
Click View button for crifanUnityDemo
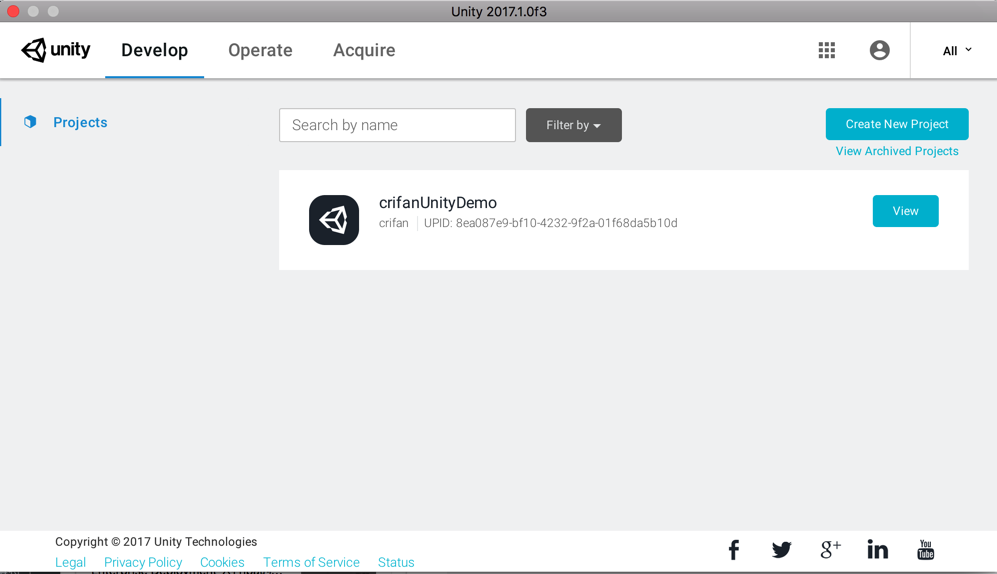905,211
